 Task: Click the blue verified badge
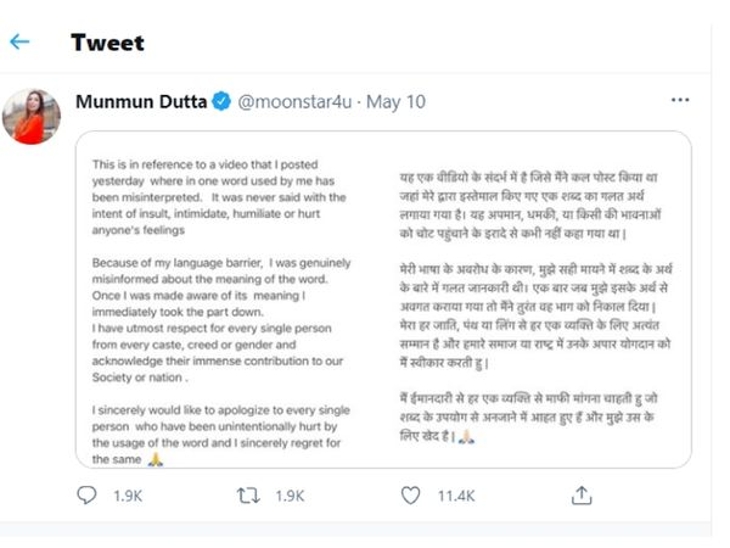point(223,101)
